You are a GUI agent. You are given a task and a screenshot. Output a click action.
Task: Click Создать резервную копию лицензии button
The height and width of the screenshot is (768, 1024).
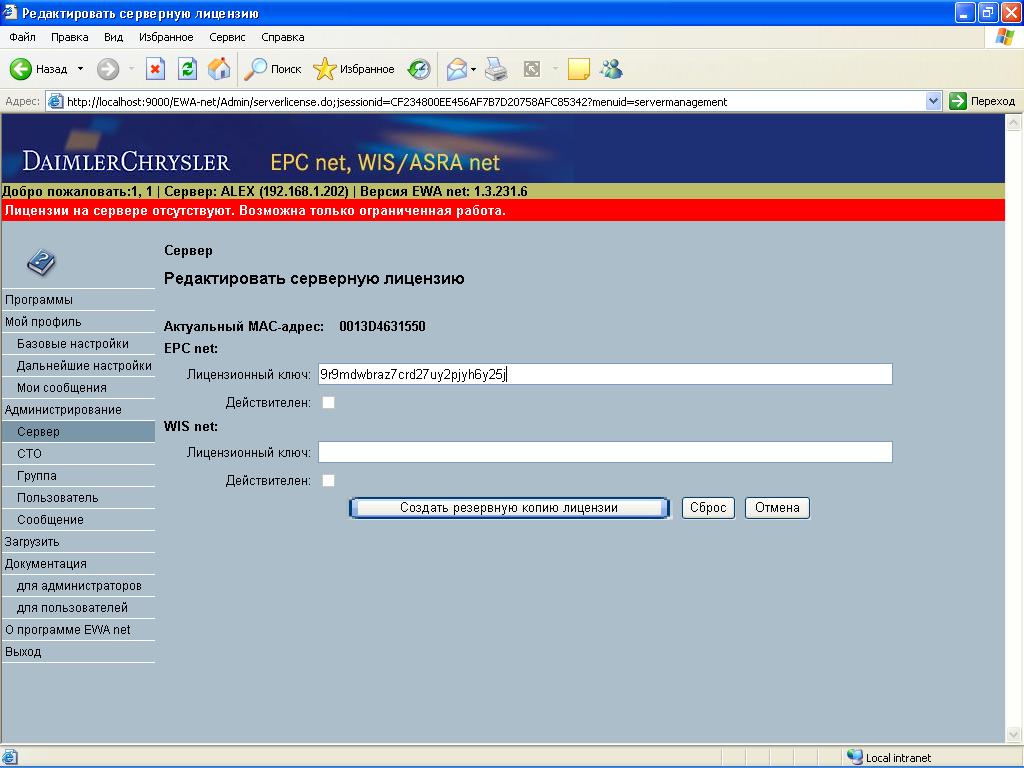point(509,507)
